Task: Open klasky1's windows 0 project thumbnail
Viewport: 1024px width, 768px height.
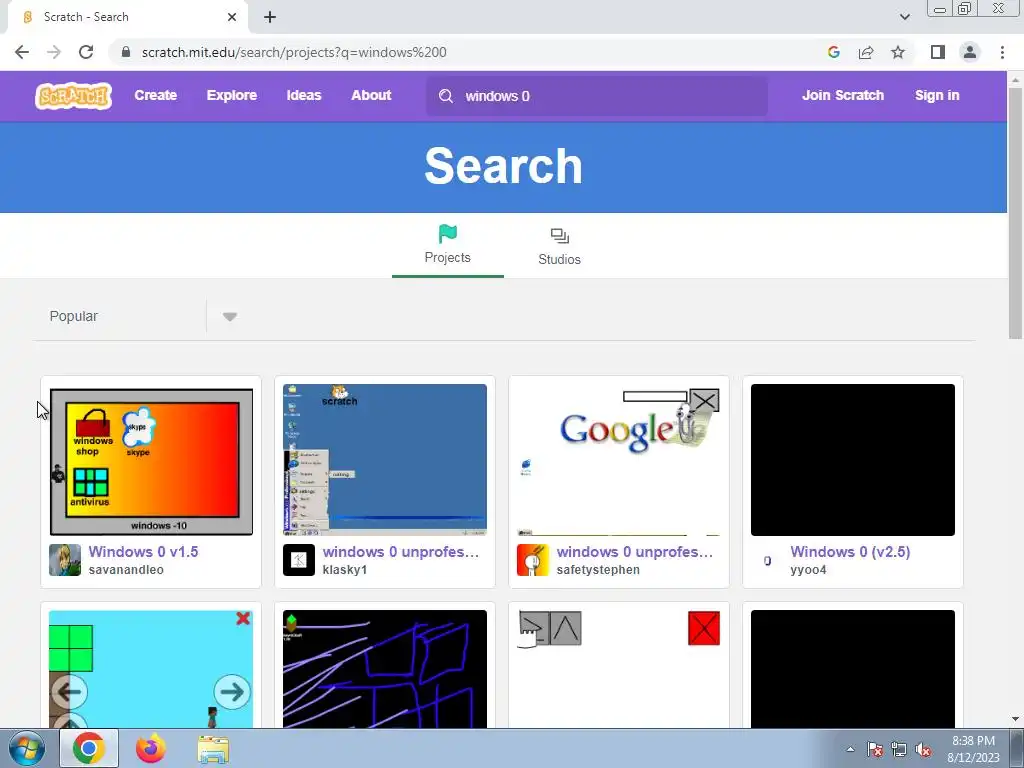Action: click(385, 460)
